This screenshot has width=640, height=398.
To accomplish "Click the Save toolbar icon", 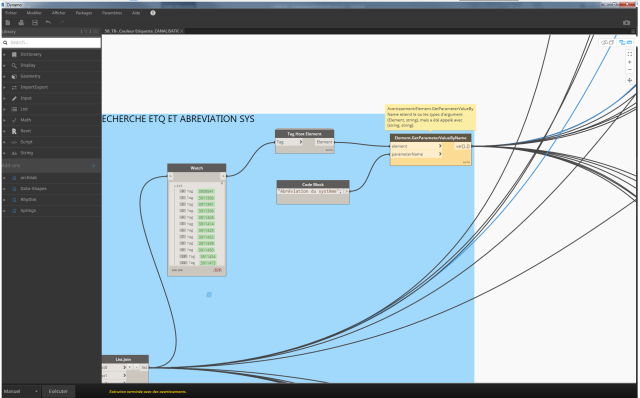I will coord(35,23).
